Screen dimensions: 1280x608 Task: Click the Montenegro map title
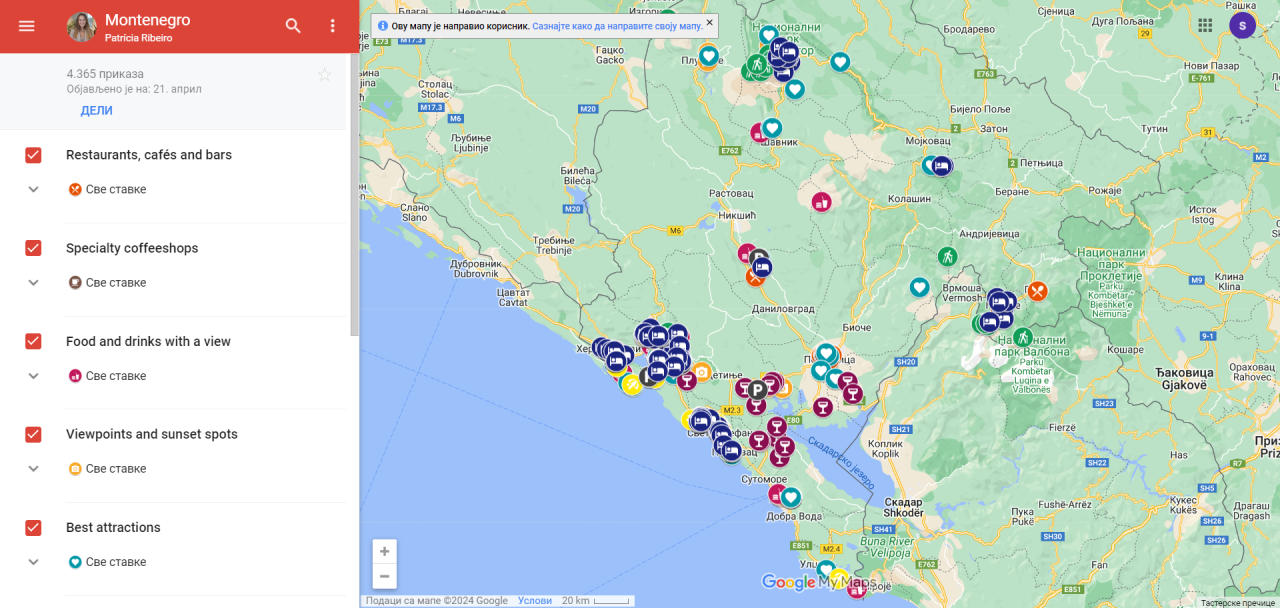tap(147, 20)
